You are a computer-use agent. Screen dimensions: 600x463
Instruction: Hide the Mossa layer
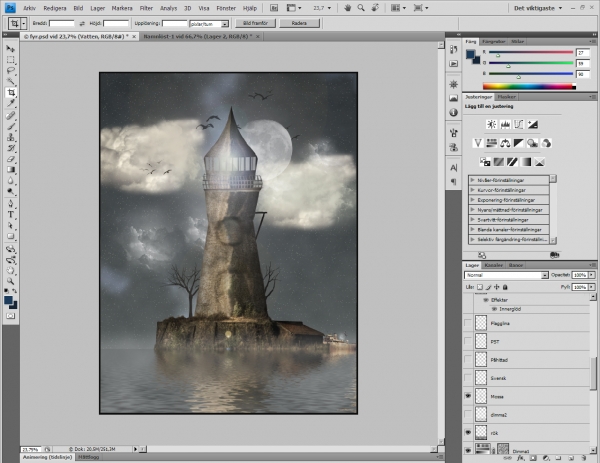(x=468, y=396)
